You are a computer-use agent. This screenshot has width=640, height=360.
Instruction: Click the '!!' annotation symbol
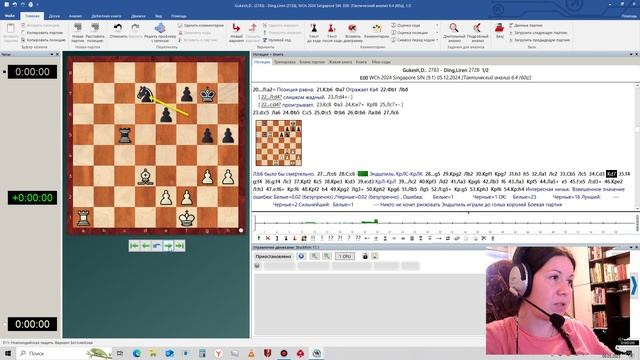tap(313, 238)
